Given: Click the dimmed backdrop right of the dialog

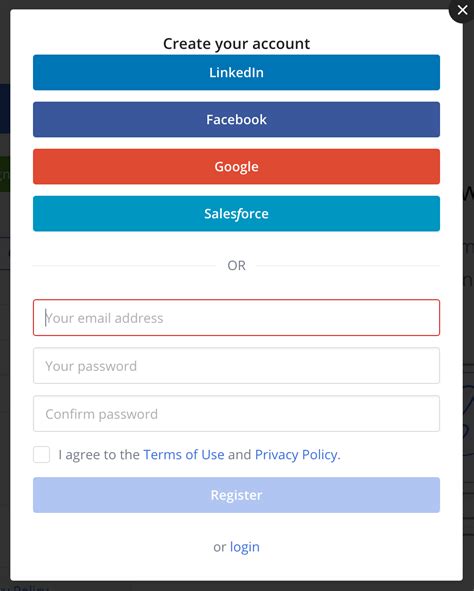Looking at the screenshot, I should pyautogui.click(x=468, y=302).
